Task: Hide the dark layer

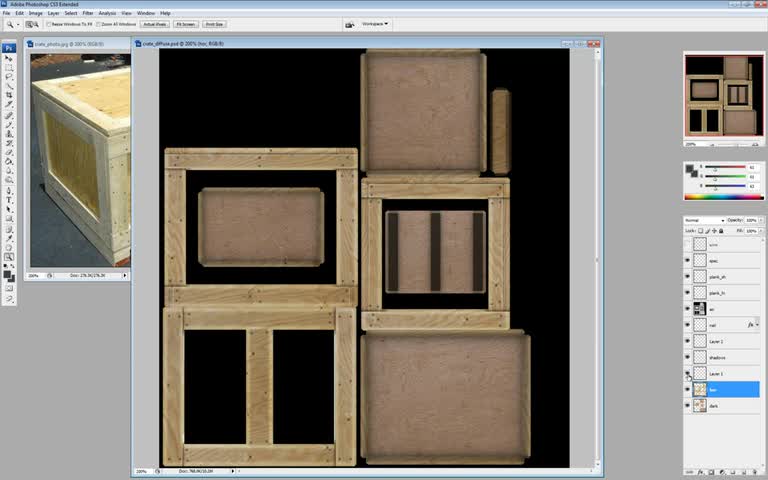Action: pos(687,406)
